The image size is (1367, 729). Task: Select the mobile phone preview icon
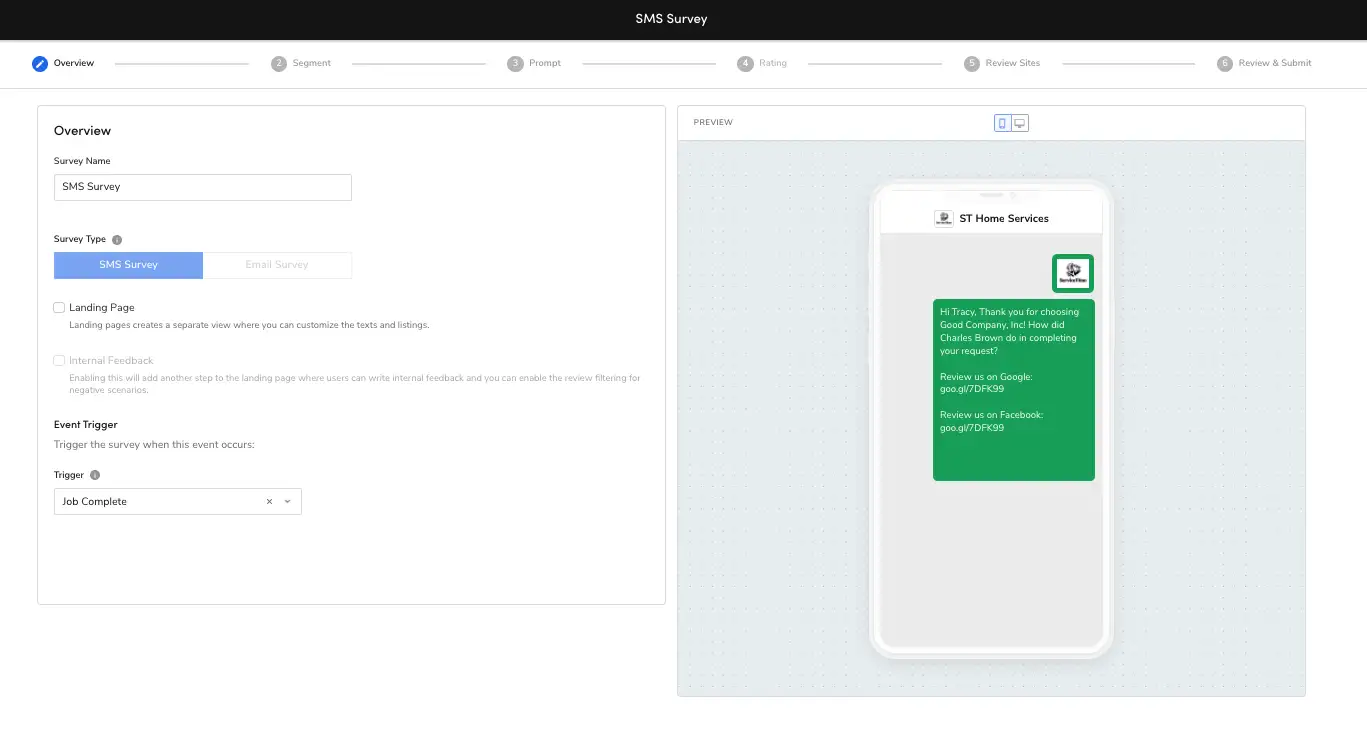coord(1002,122)
